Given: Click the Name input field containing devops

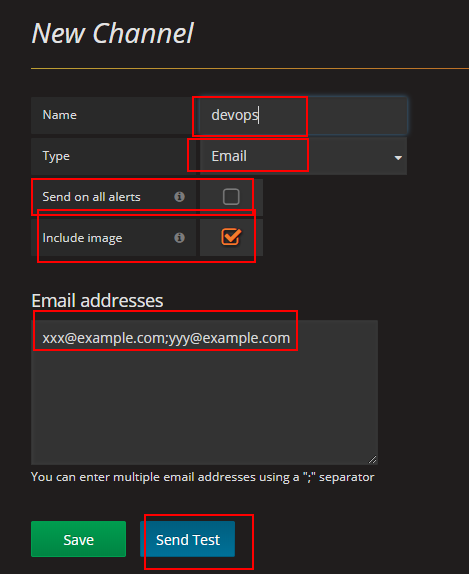Looking at the screenshot, I should pyautogui.click(x=303, y=115).
